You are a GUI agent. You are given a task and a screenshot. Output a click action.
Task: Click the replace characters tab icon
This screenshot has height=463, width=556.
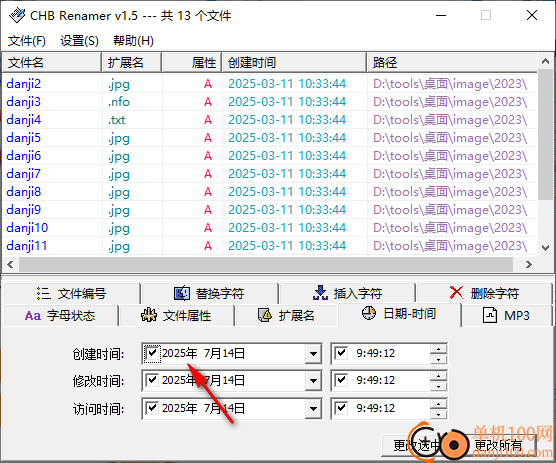(182, 293)
